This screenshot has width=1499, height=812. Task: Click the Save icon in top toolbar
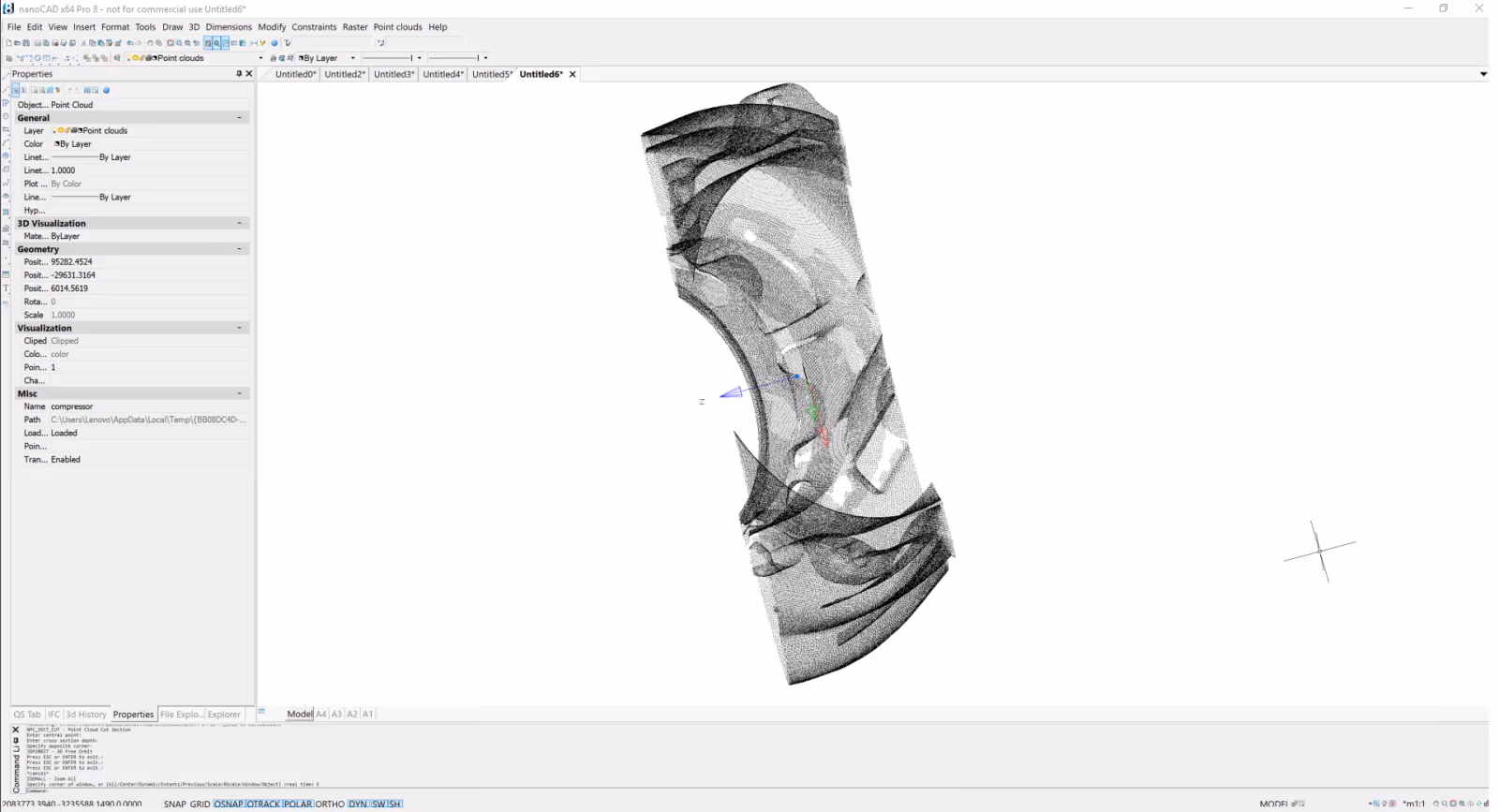26,43
